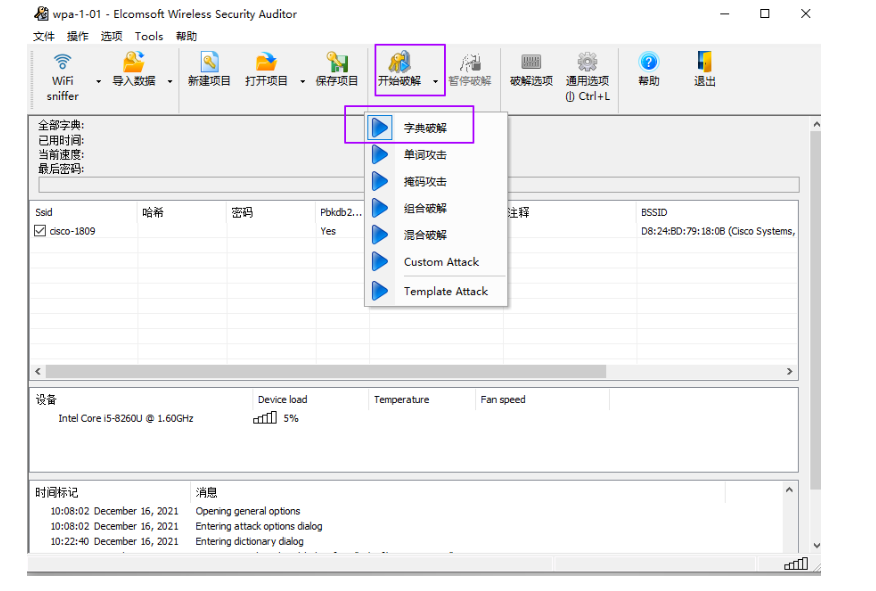Click the log panel scroll up arrow
Screen dimensions: 876x591
[x=789, y=490]
